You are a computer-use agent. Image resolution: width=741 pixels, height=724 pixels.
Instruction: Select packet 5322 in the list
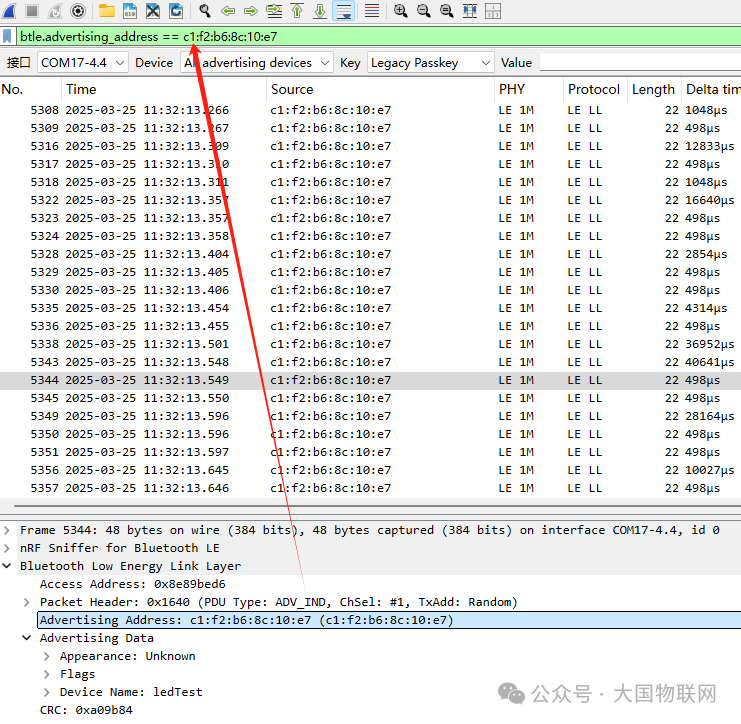(370, 200)
